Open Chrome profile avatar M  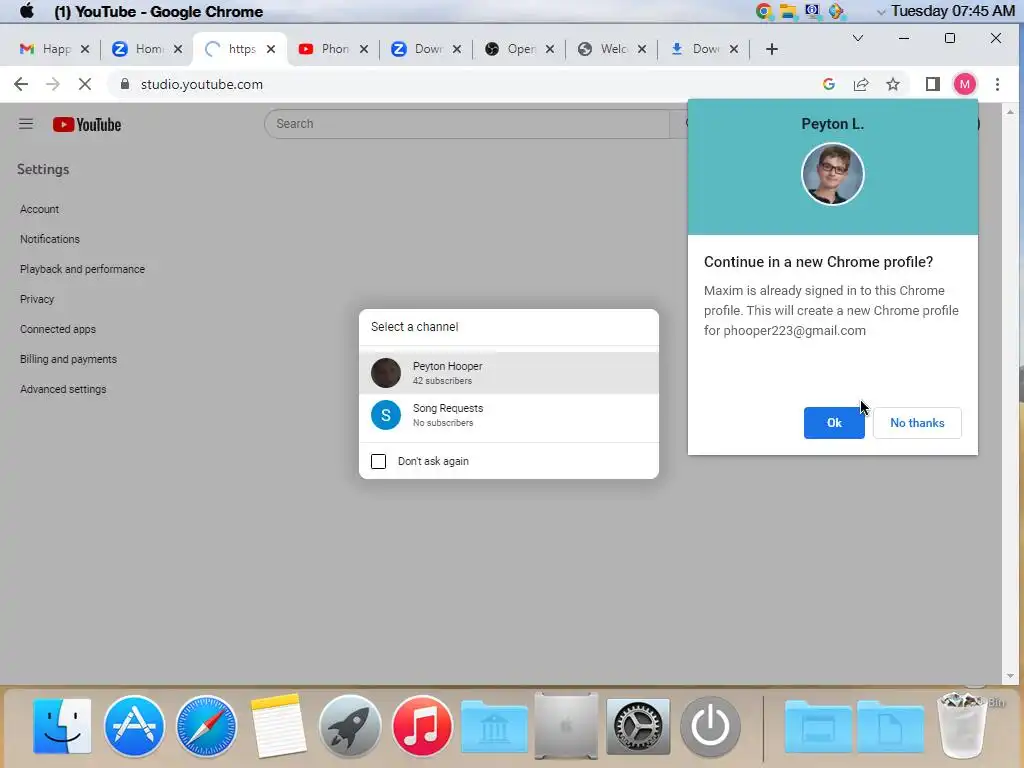[965, 84]
